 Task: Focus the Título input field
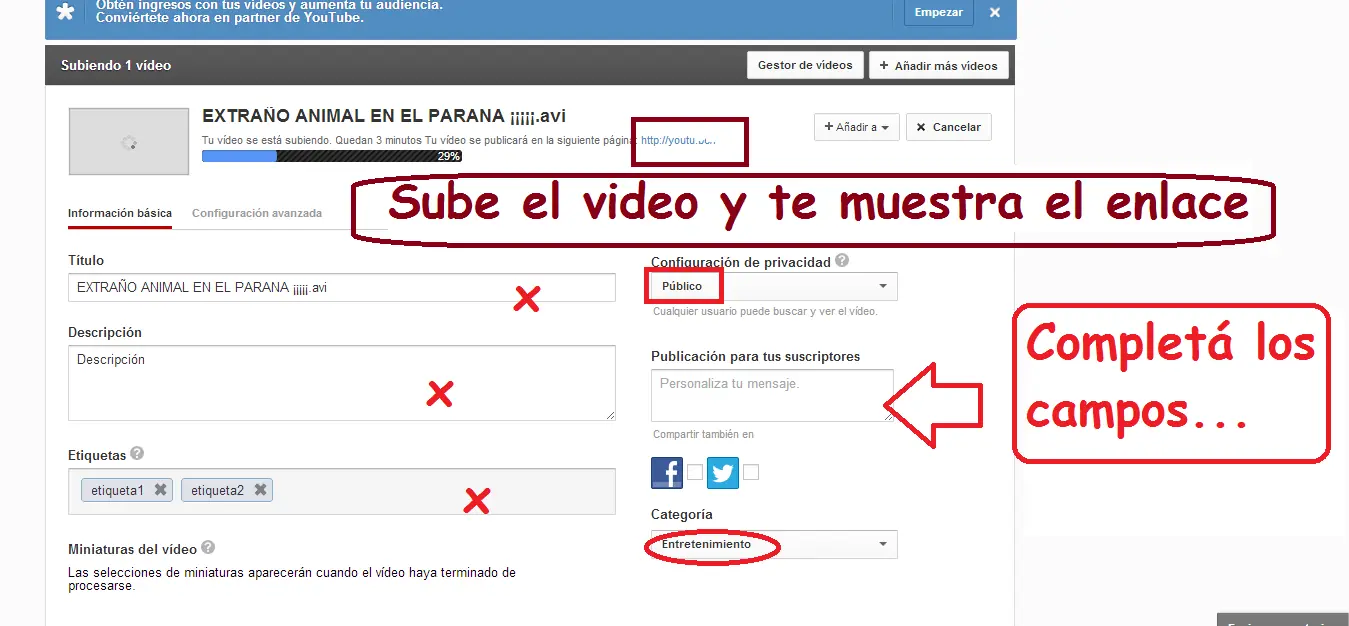point(342,288)
